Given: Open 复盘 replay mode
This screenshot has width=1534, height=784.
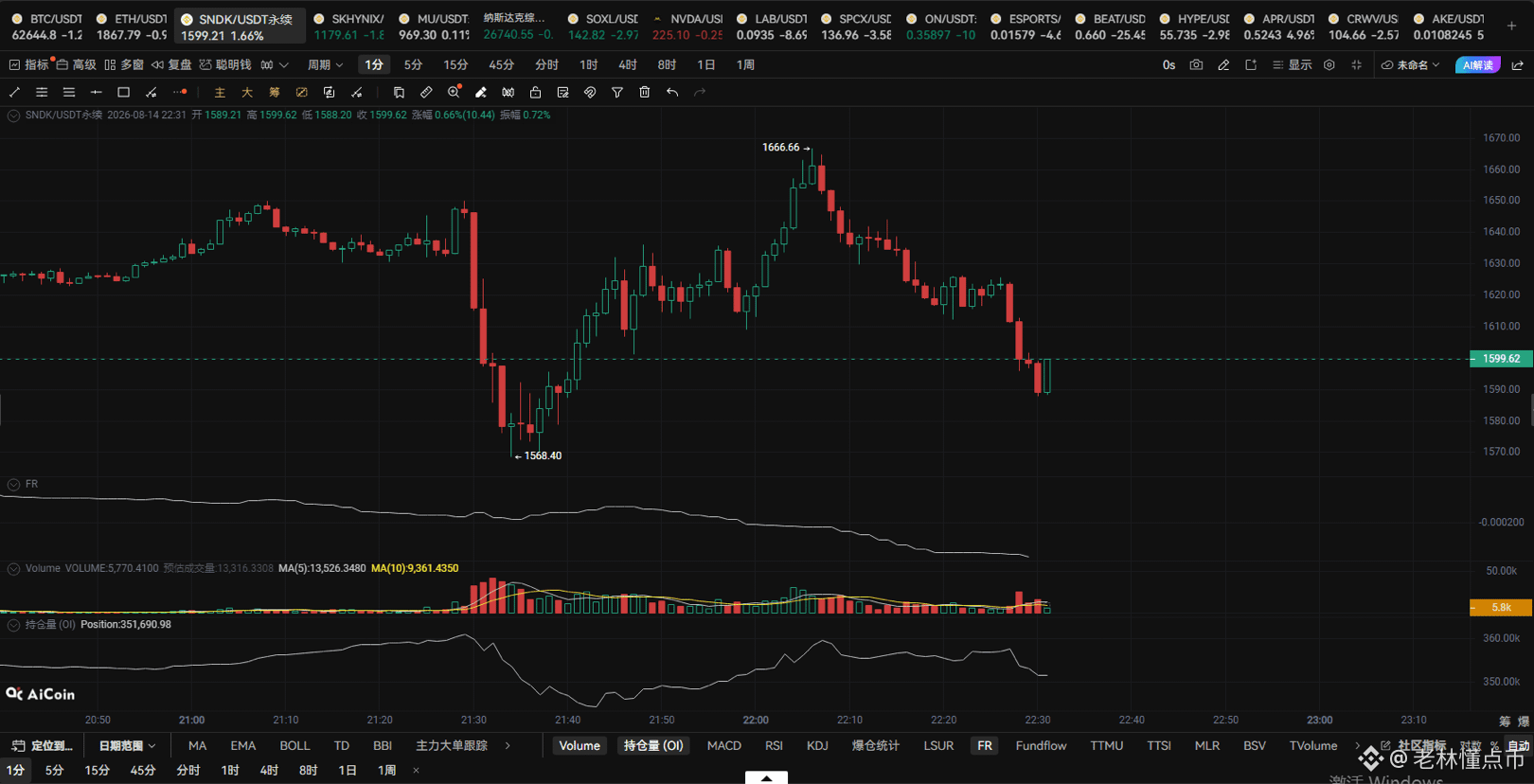Looking at the screenshot, I should [171, 65].
